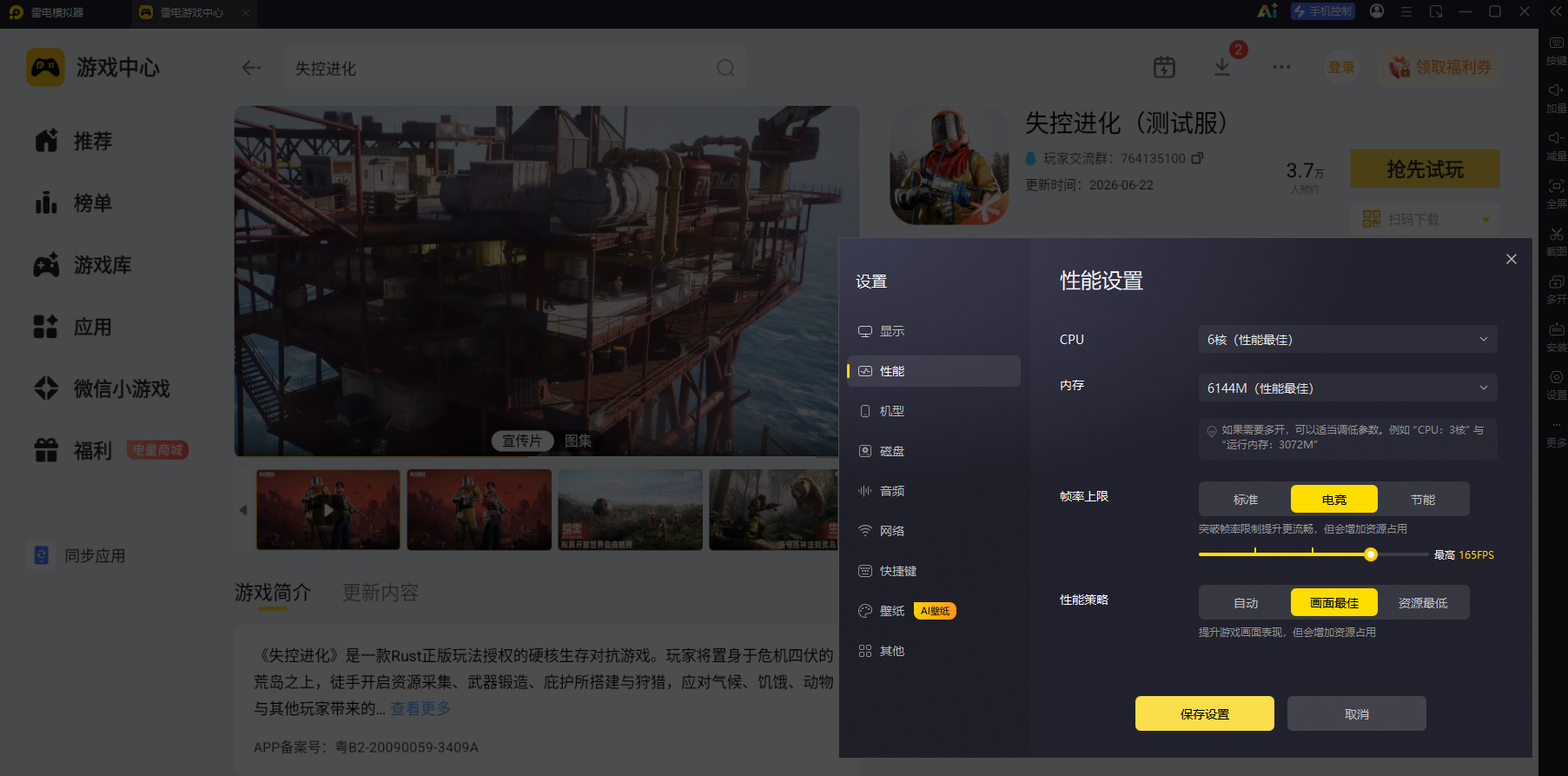
Task: Click the AI assistant icon in title bar
Action: coord(1267,11)
